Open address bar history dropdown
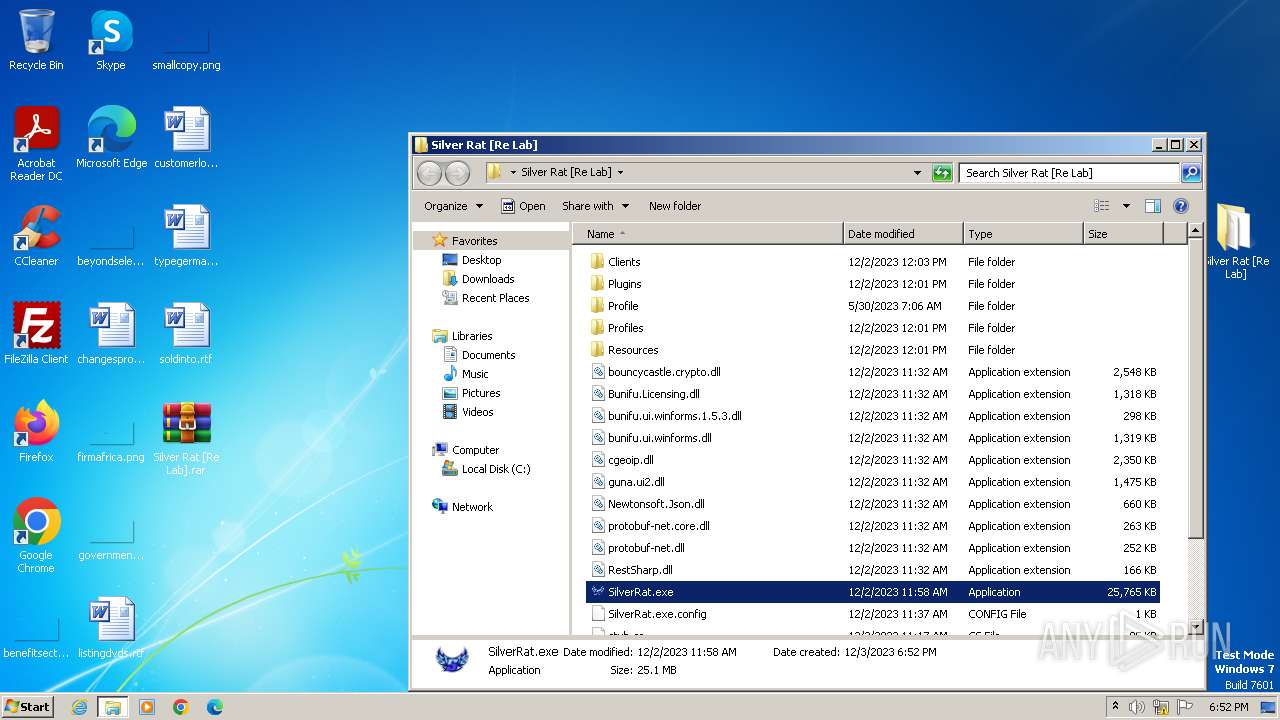This screenshot has height=720, width=1280. [x=917, y=173]
